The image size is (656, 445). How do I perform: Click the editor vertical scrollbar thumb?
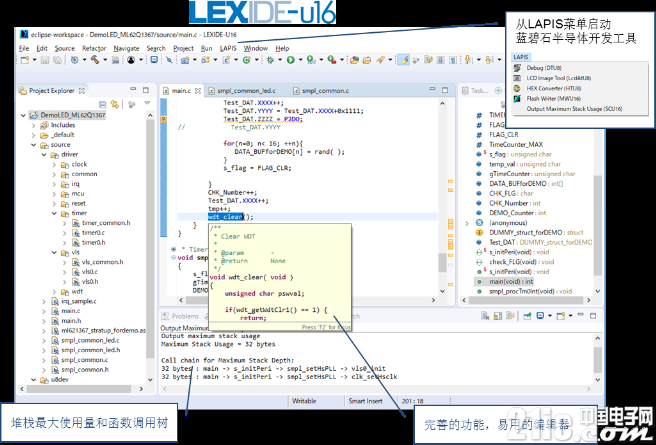[x=442, y=262]
